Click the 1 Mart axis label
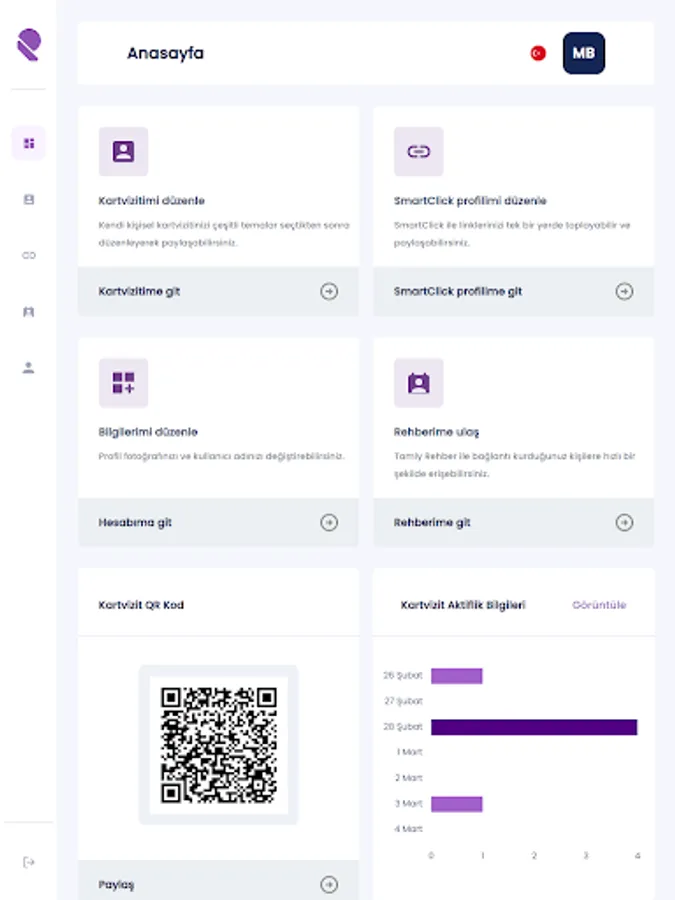Image resolution: width=675 pixels, height=900 pixels. click(409, 752)
